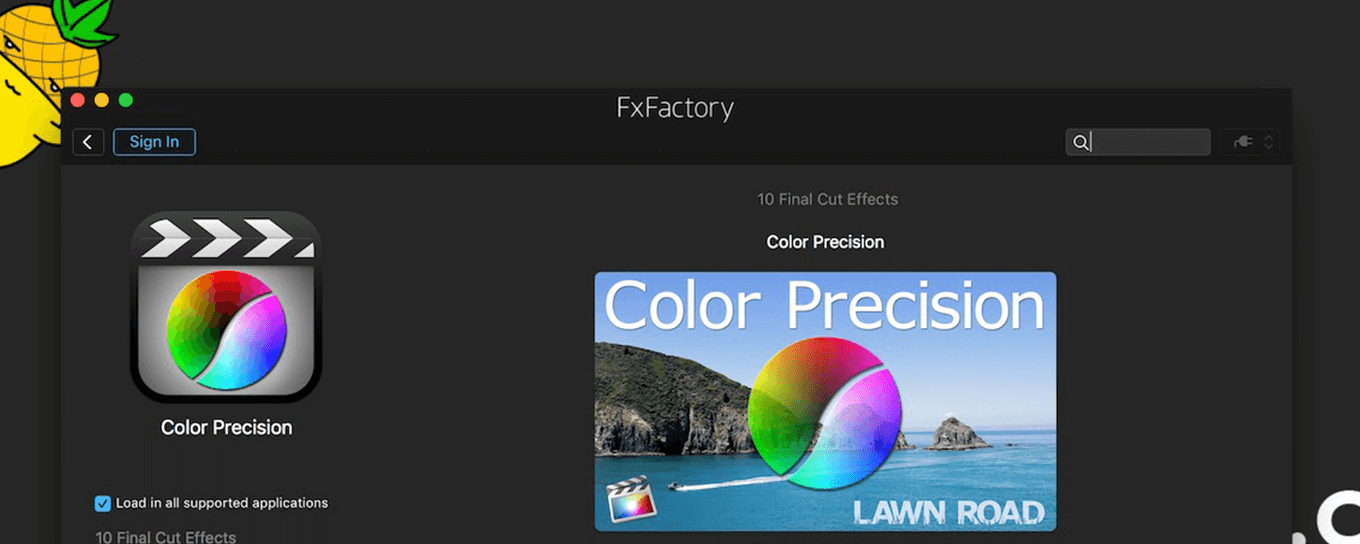Click the centered 10 Final Cut Effects heading
Viewport: 1360px width, 544px height.
827,199
